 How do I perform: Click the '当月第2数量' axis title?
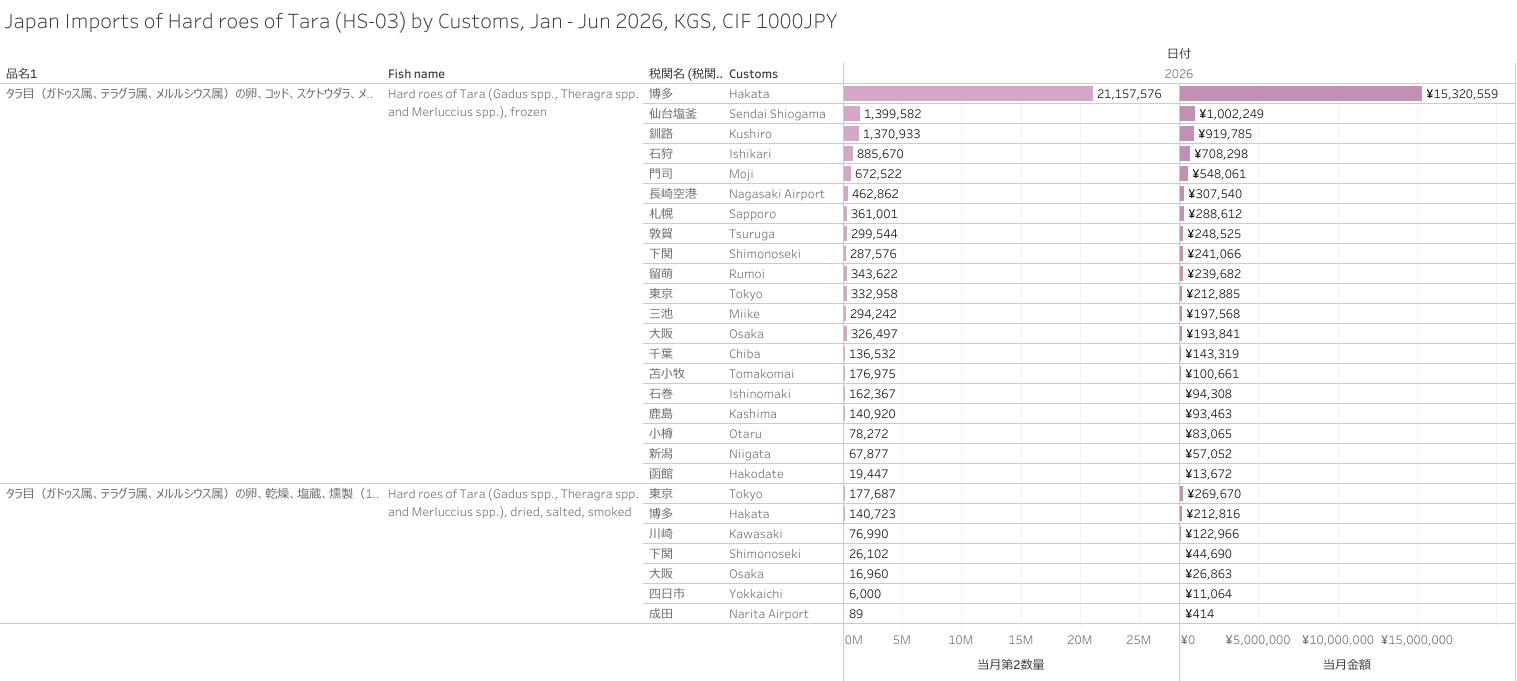click(1011, 664)
